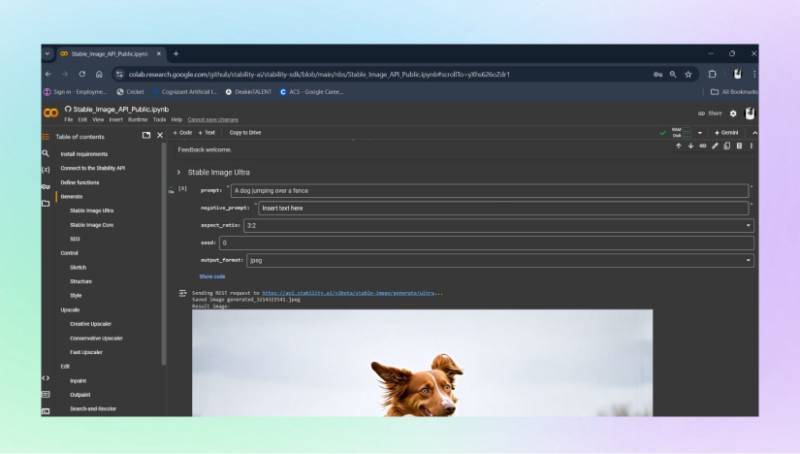The width and height of the screenshot is (800, 454).
Task: Open the zoom magnifier icon in address bar
Action: (x=673, y=74)
